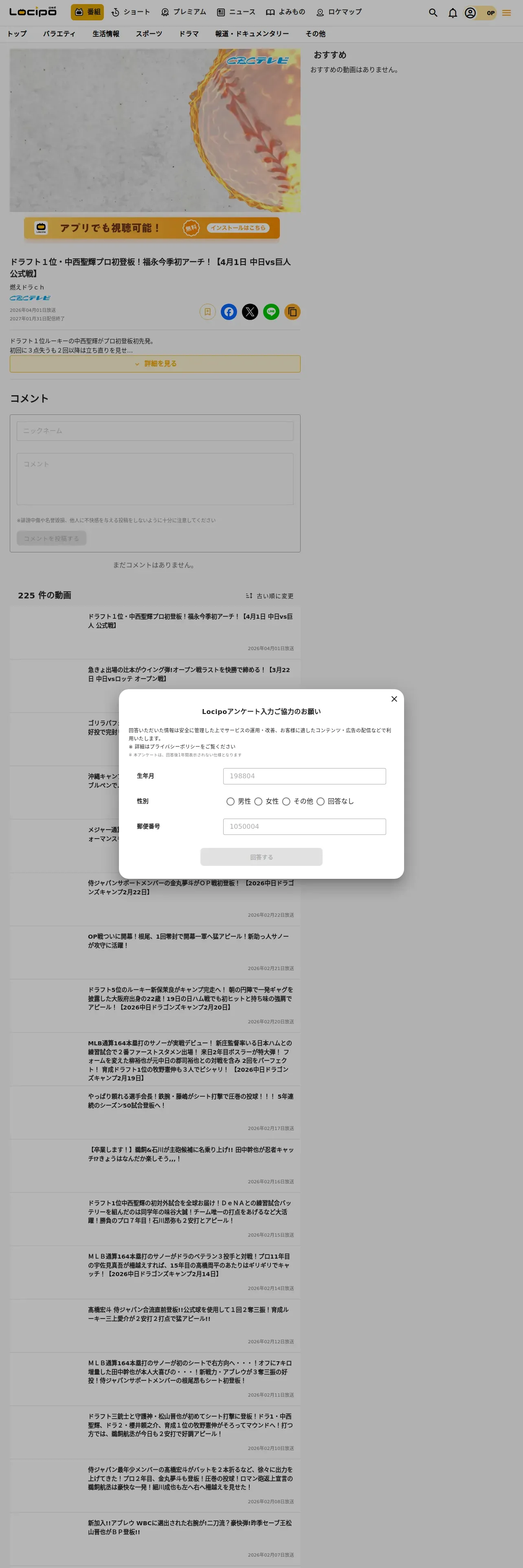Select the その他 category tab
The width and height of the screenshot is (523, 1568).
pos(315,34)
